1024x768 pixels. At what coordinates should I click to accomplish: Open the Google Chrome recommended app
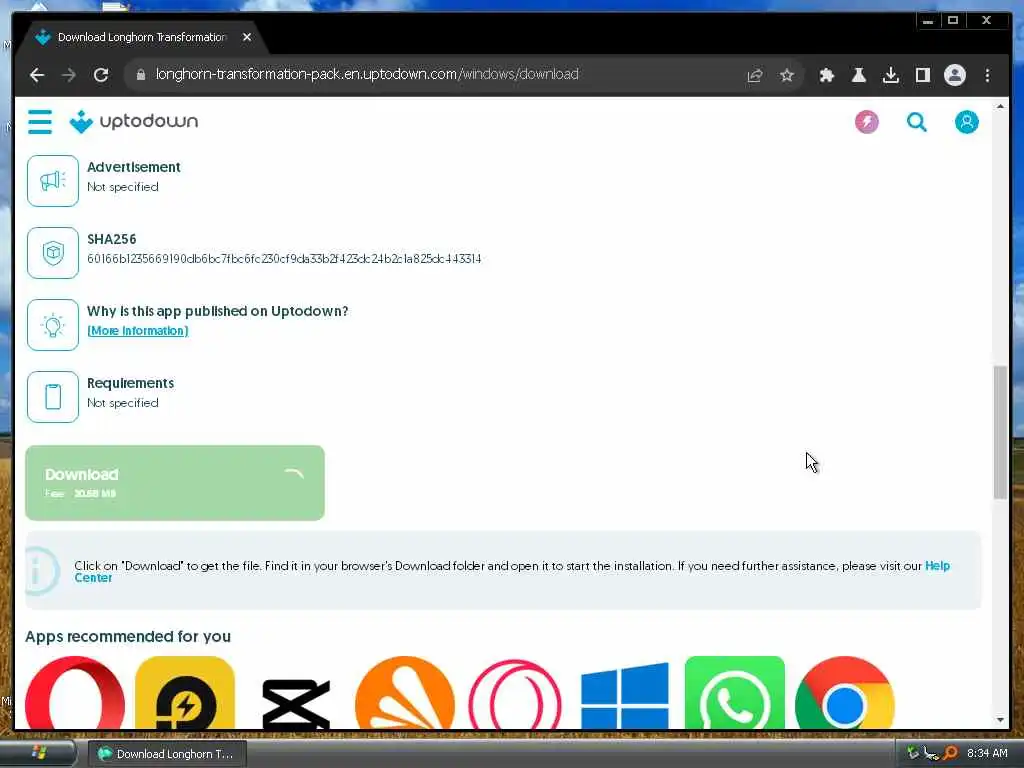click(x=844, y=692)
